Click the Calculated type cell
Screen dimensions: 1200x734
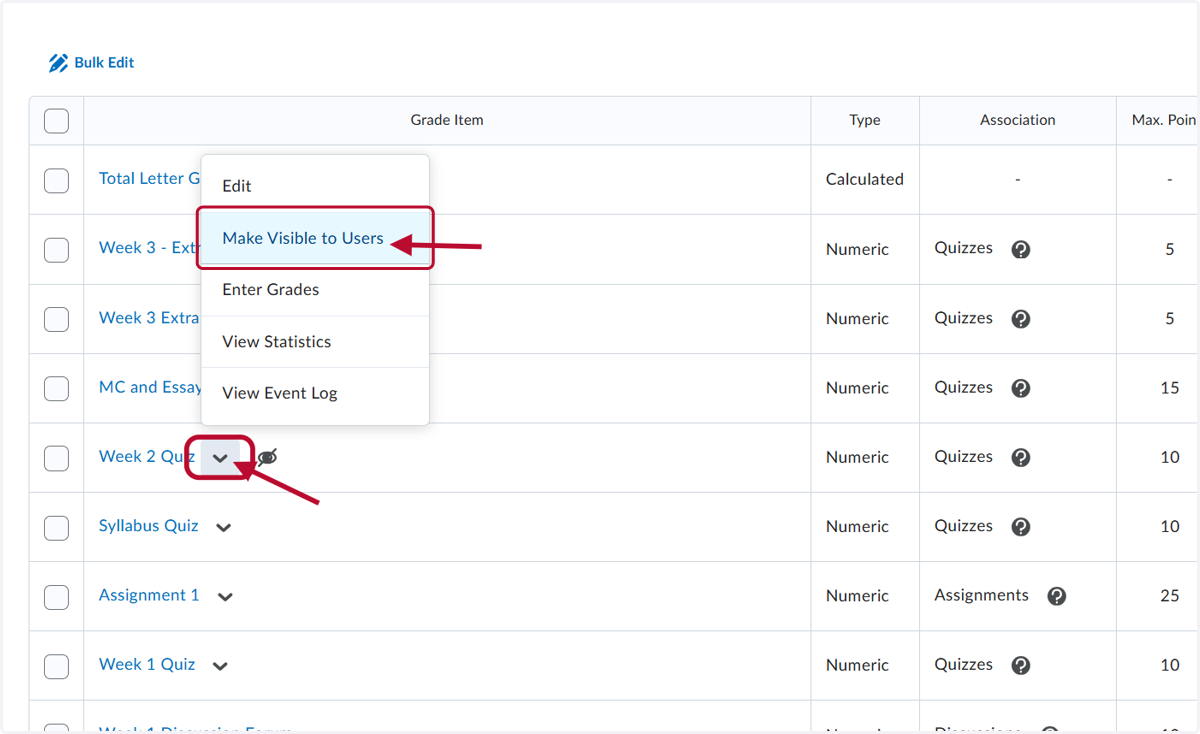click(x=865, y=179)
